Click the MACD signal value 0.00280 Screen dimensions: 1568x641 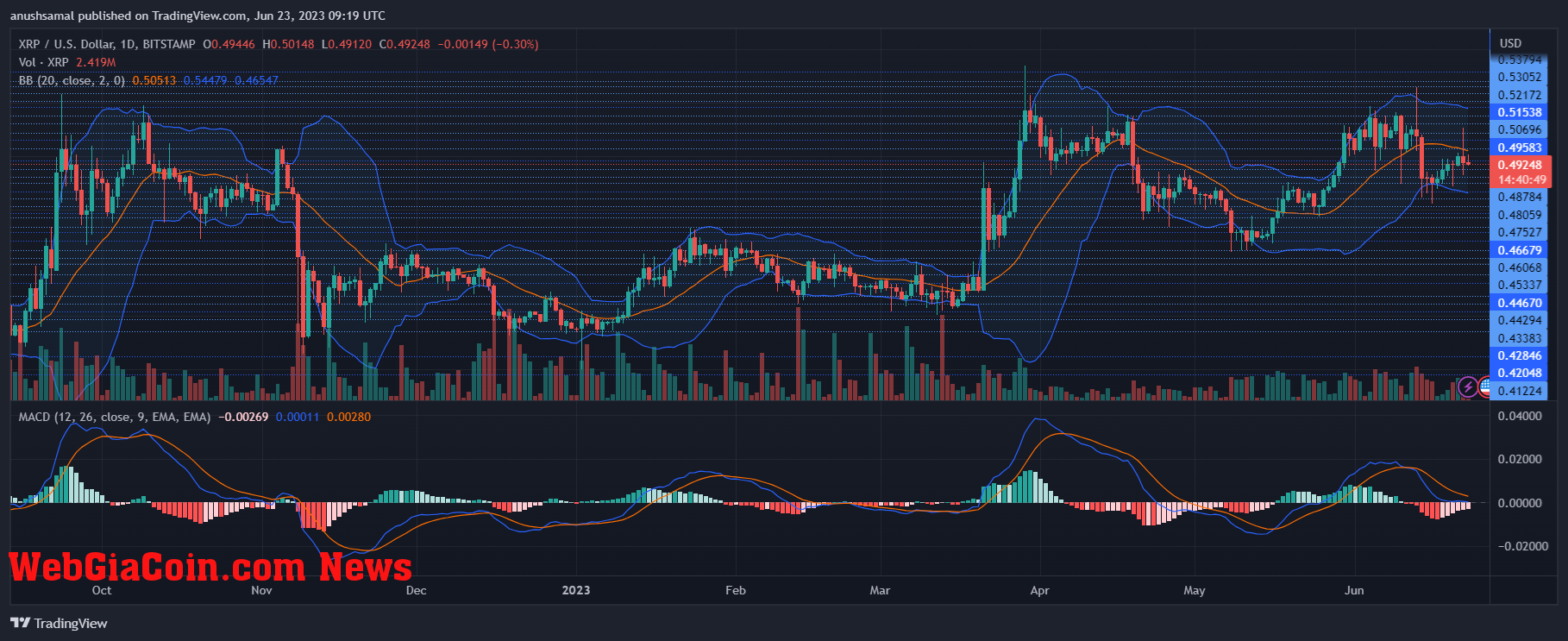(x=349, y=417)
